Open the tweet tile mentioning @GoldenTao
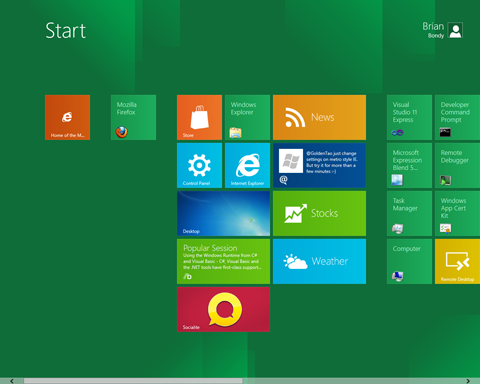The image size is (480, 384). pyautogui.click(x=319, y=165)
